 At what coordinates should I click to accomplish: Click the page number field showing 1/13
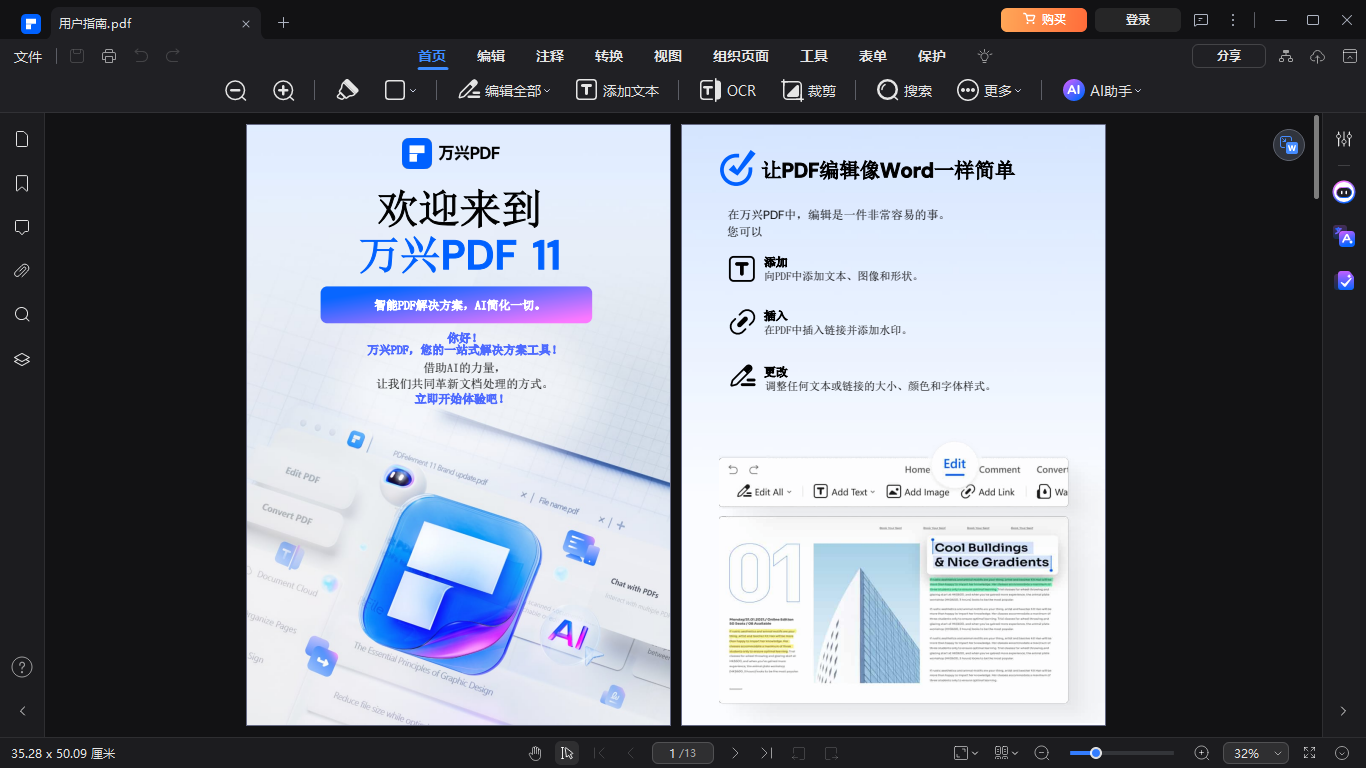682,753
